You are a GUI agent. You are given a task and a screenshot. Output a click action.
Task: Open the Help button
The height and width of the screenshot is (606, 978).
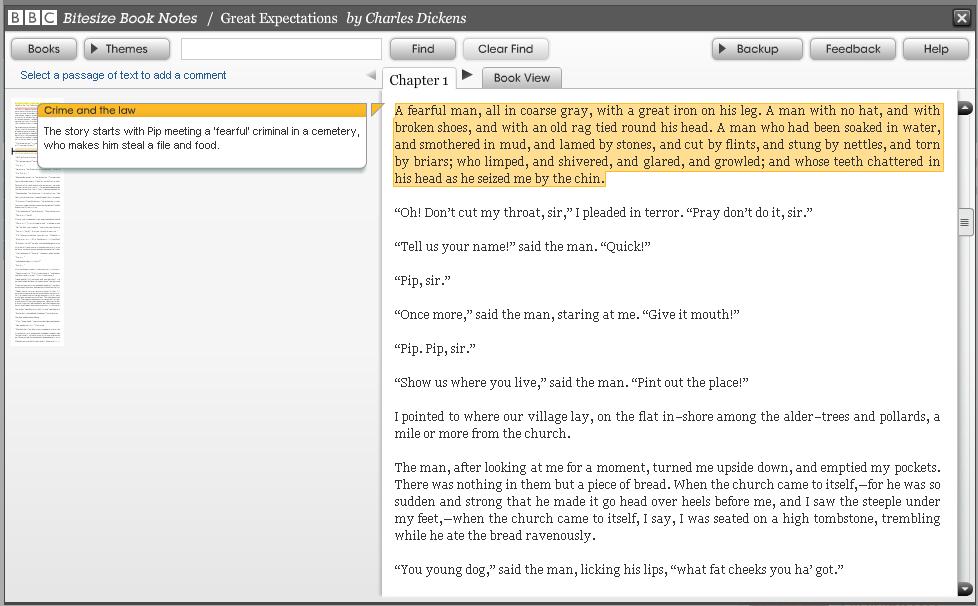(x=935, y=49)
